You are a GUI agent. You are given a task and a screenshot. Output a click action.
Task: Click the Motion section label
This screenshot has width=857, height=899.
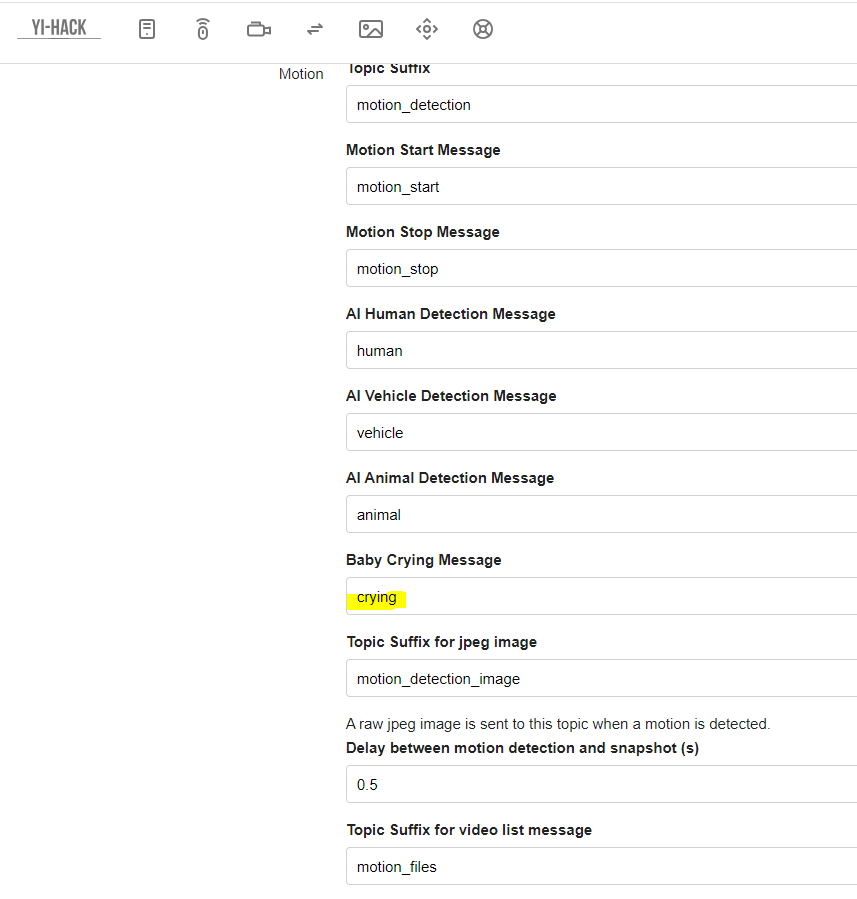301,74
